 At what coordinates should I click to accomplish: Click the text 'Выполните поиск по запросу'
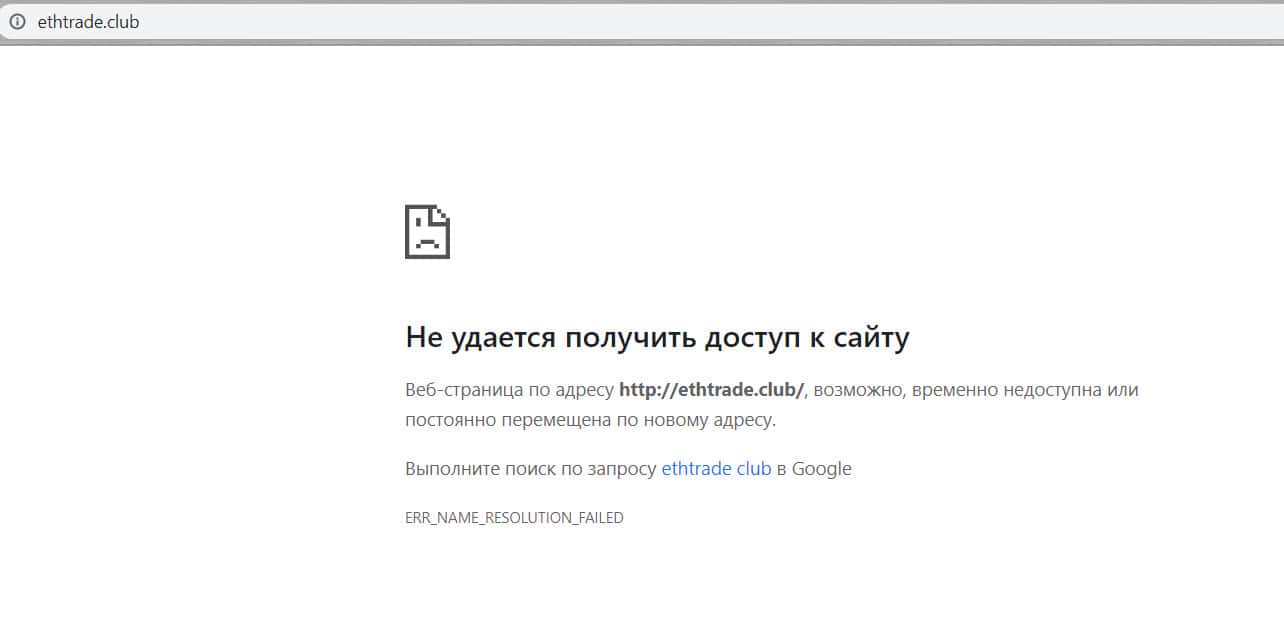coord(531,468)
